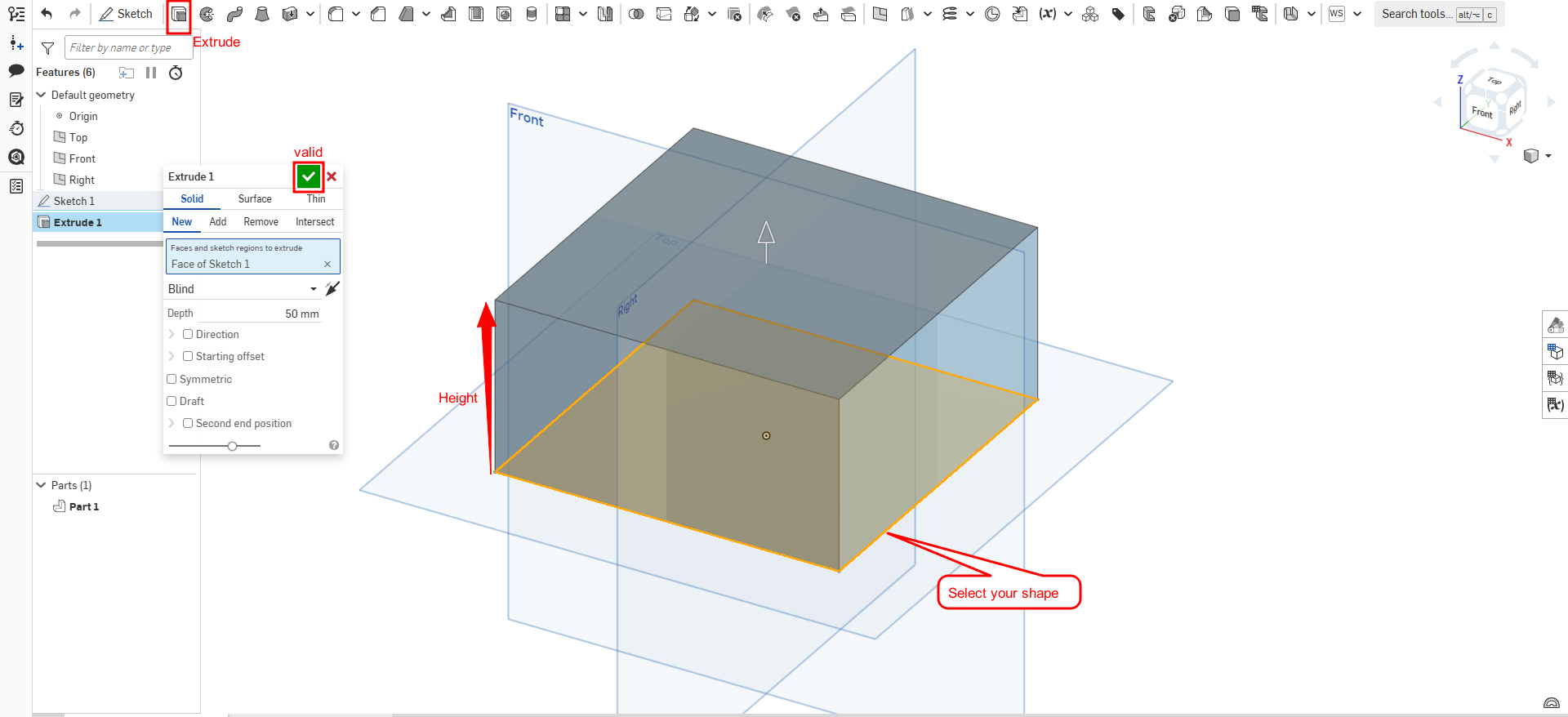
Task: Select the External thread tool
Action: [532, 14]
